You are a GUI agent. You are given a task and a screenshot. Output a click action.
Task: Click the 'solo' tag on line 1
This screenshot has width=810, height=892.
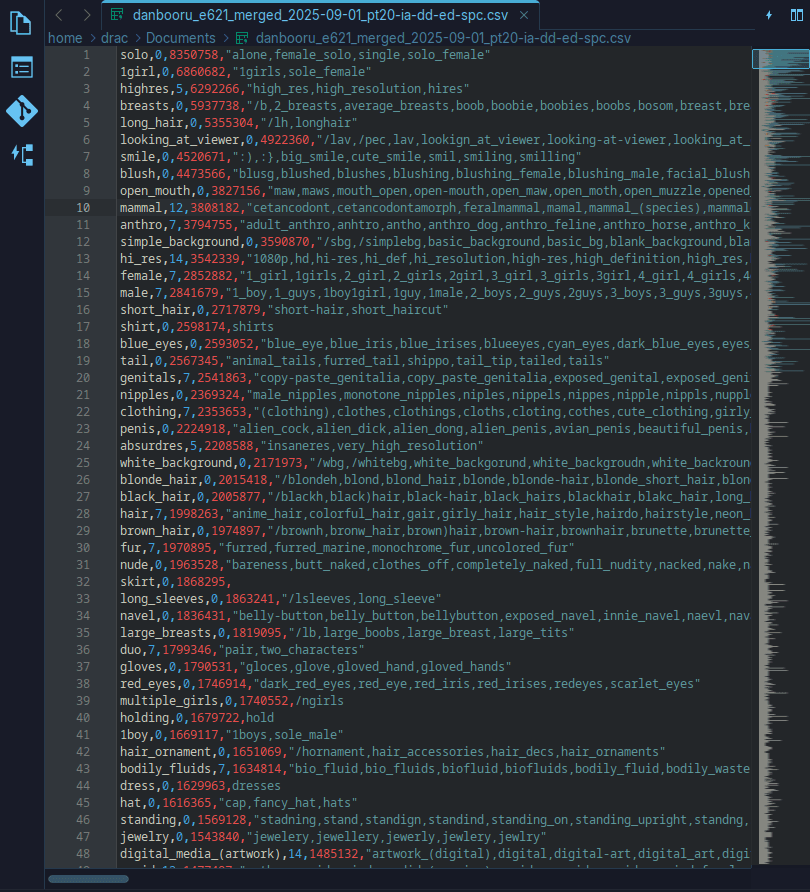click(134, 55)
